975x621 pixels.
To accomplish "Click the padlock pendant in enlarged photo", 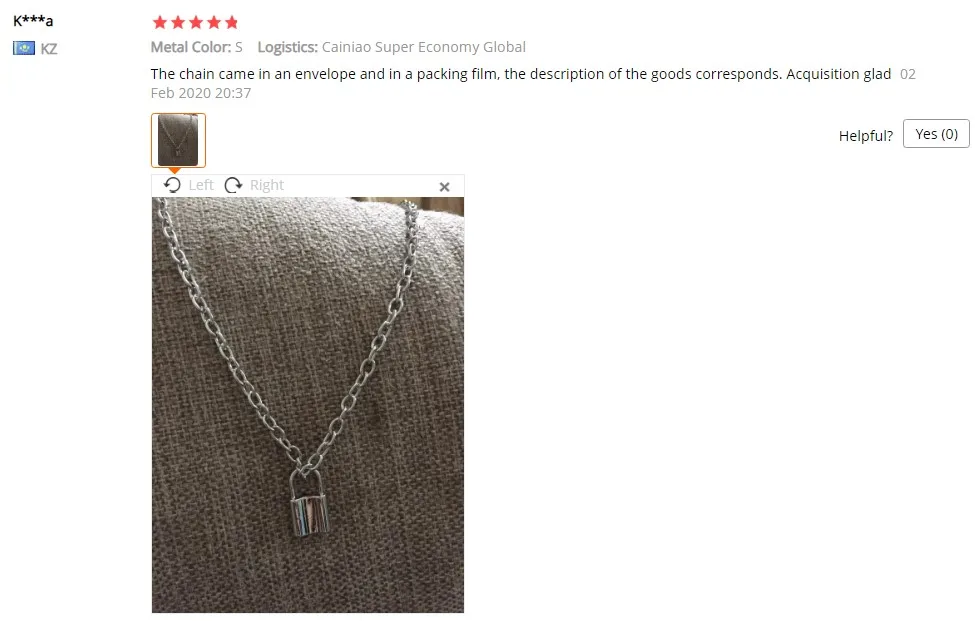I will coord(309,505).
